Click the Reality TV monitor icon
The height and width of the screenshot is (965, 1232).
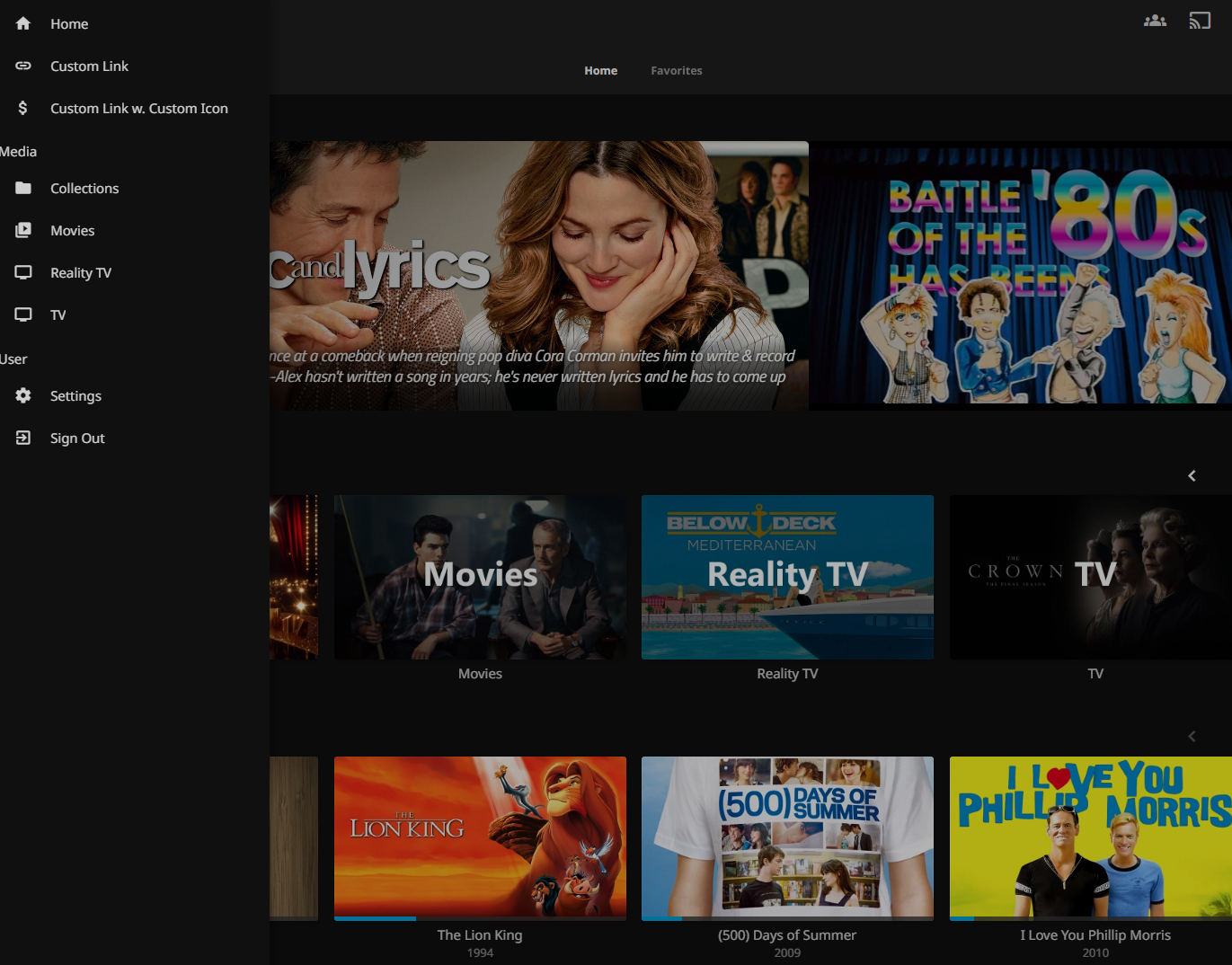[23, 273]
